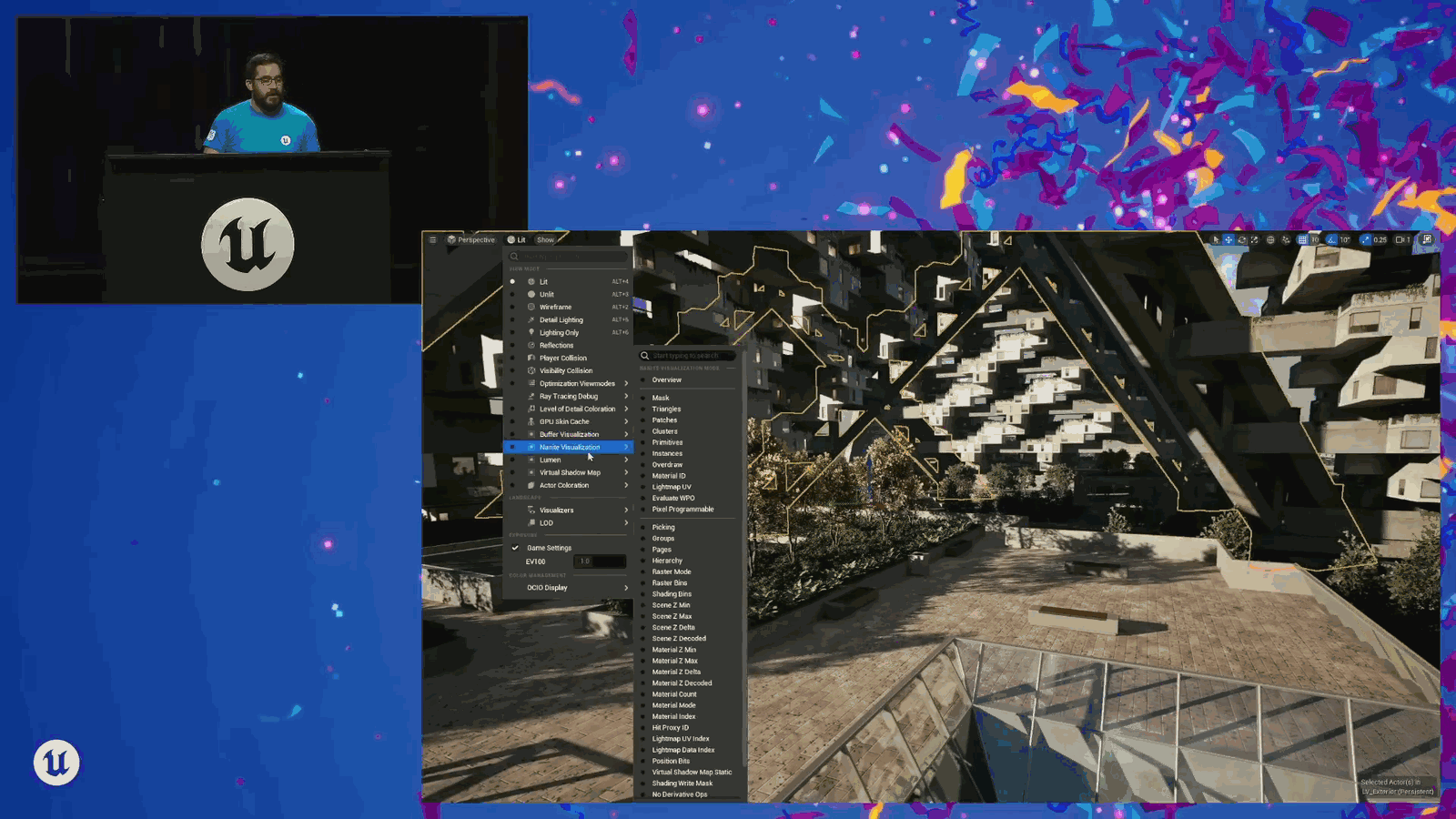Click the GPU Skin Cache icon
Screen dimensions: 1456x819
531,421
